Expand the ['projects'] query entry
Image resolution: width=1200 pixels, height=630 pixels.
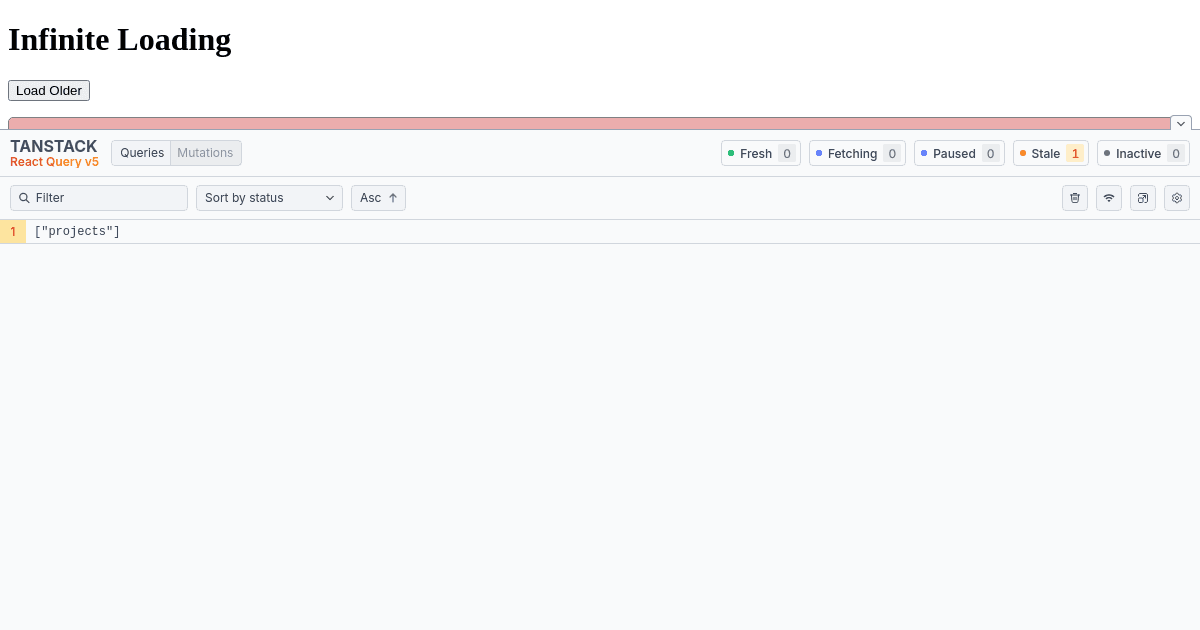point(78,230)
